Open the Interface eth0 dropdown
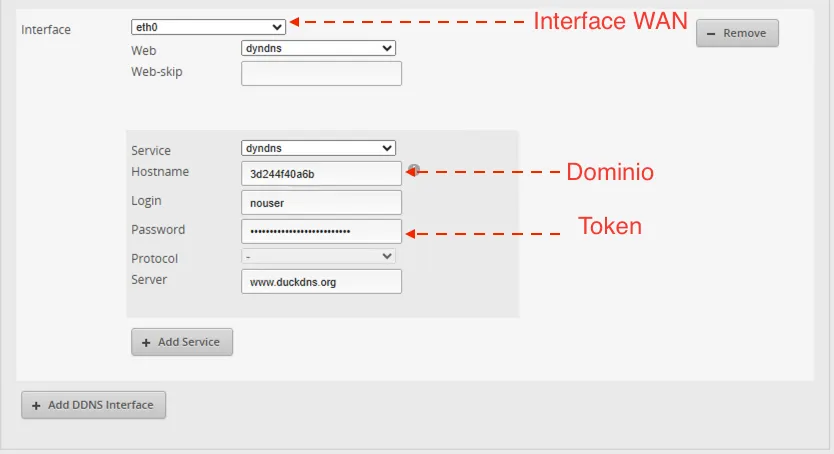 tap(208, 27)
